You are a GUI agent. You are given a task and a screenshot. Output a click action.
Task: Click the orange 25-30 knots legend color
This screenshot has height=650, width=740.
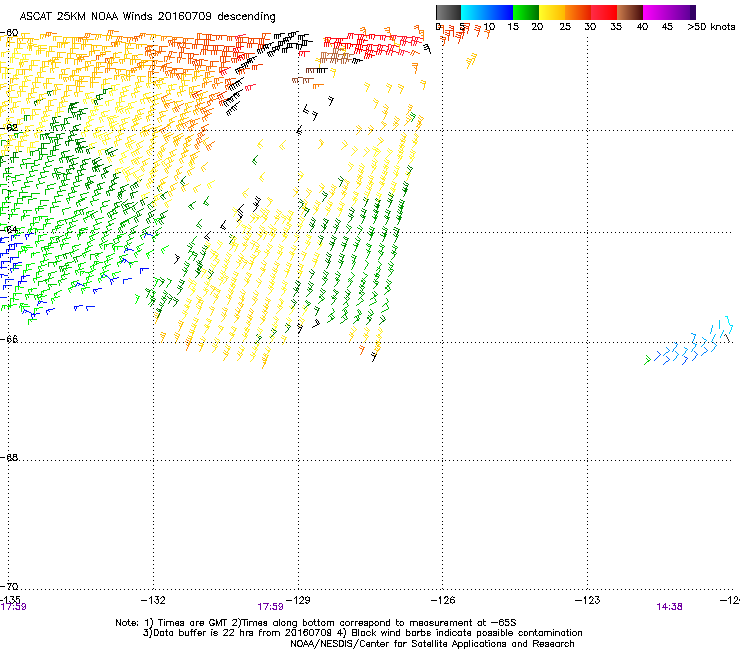tap(578, 12)
